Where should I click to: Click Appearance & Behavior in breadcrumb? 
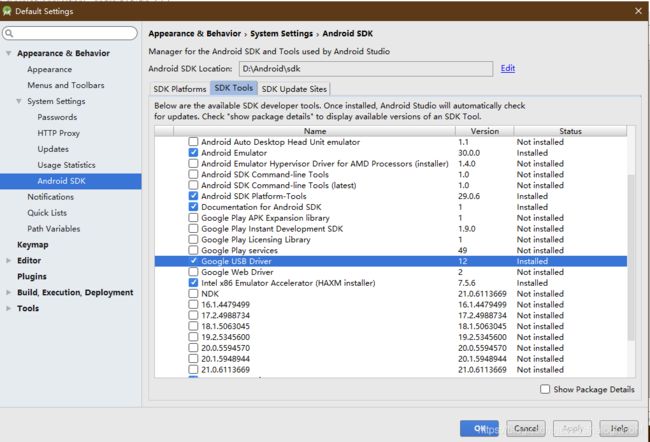[194, 34]
